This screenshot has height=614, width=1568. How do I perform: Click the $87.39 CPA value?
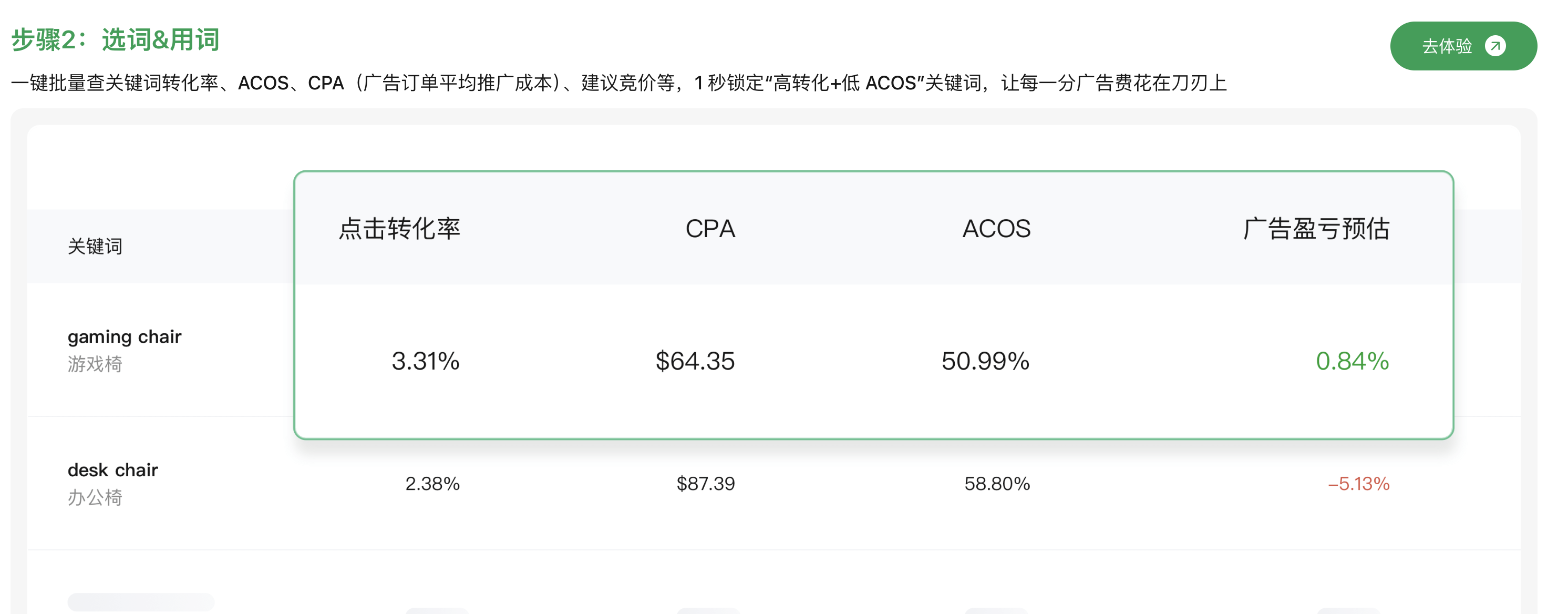[x=706, y=484]
